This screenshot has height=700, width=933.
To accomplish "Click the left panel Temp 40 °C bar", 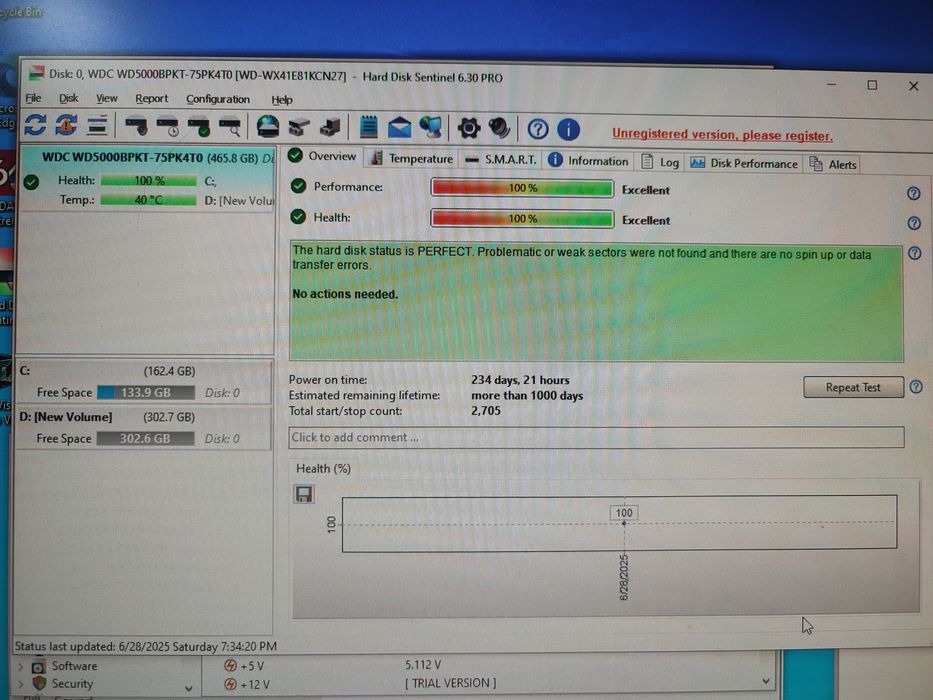I will click(x=148, y=200).
